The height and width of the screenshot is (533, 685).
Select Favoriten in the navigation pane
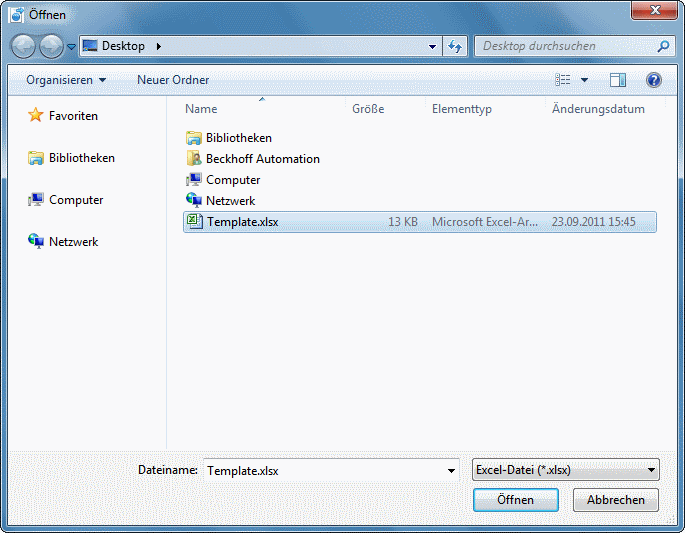point(73,116)
